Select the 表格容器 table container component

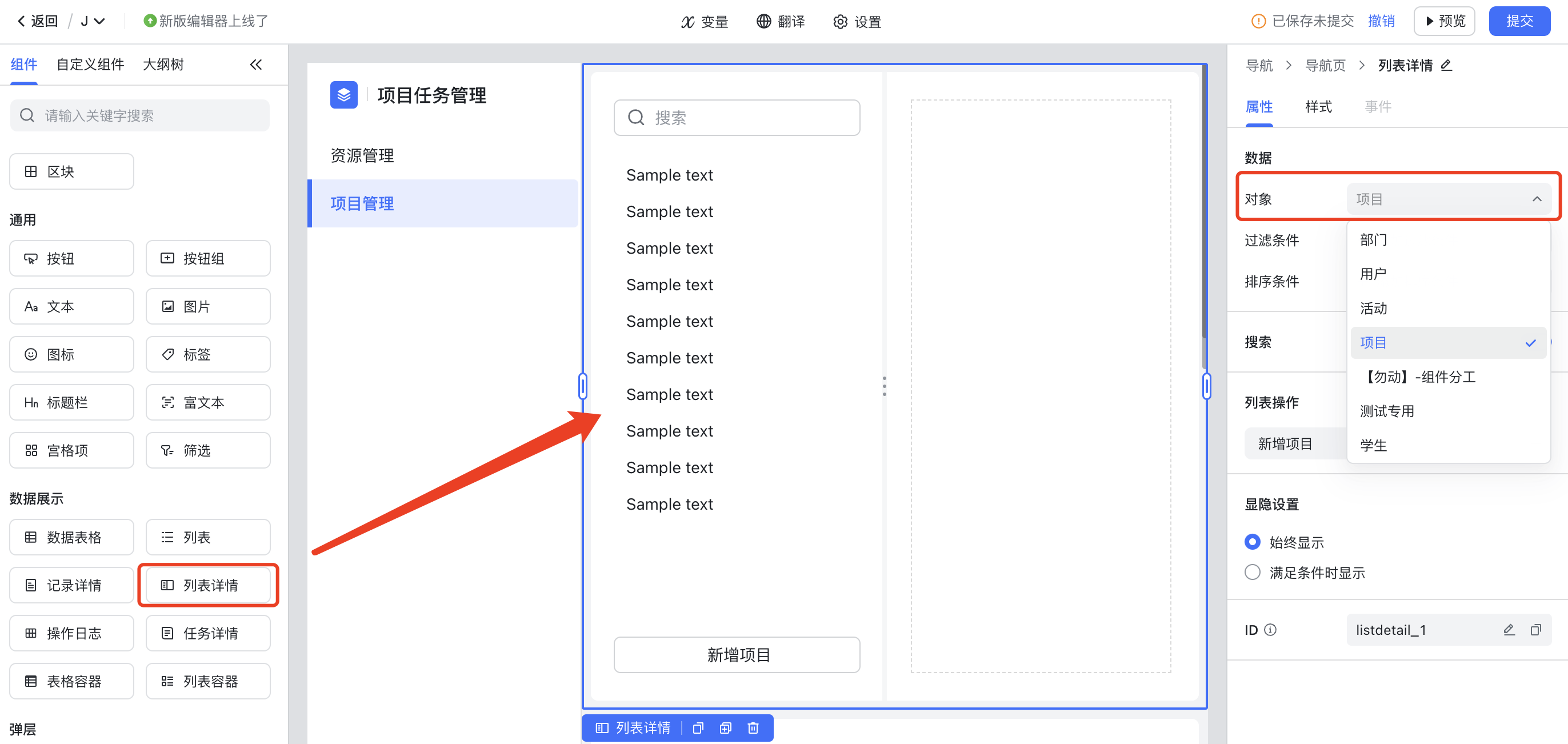72,682
